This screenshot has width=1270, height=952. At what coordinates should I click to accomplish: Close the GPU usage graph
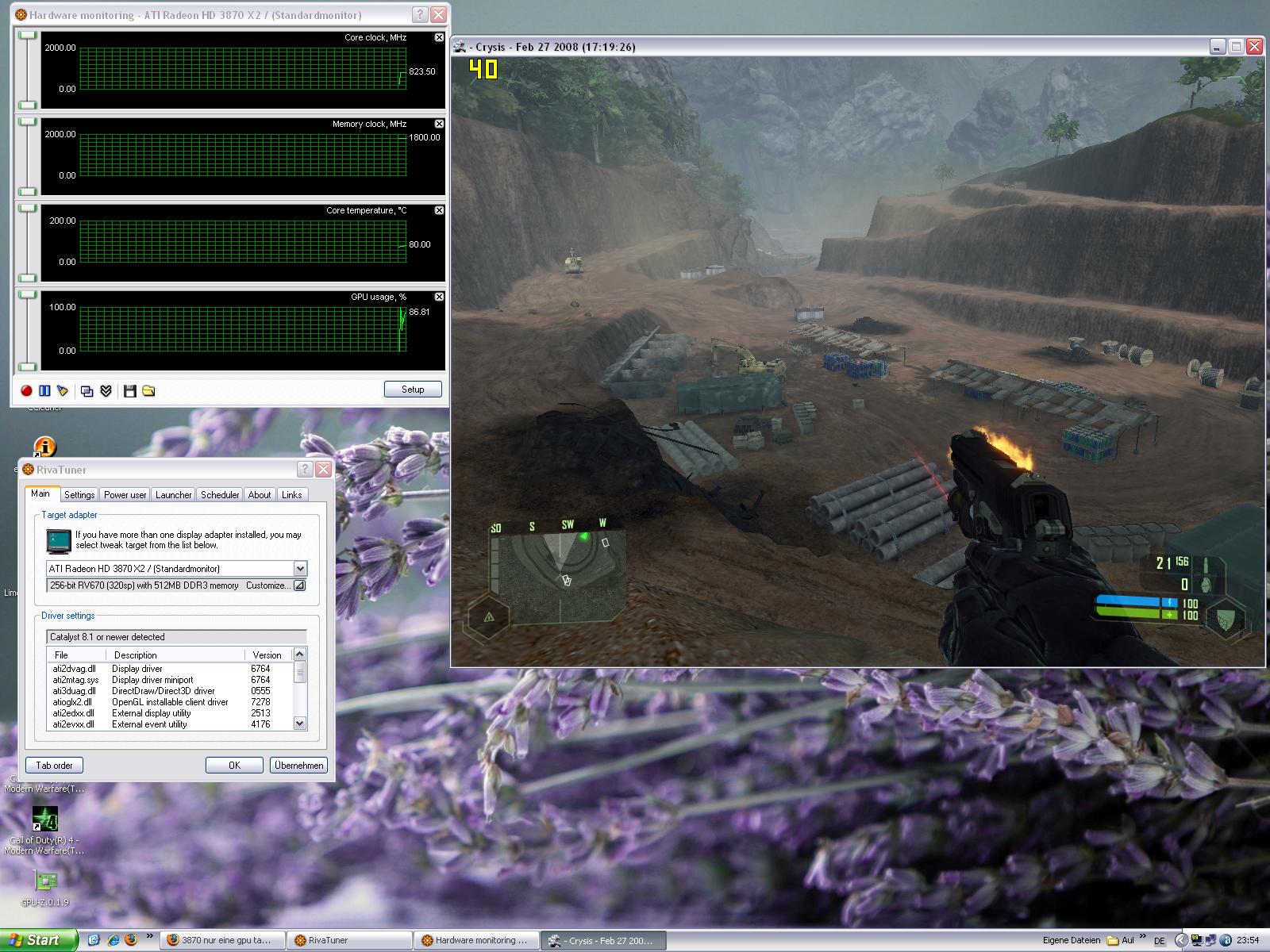click(440, 297)
